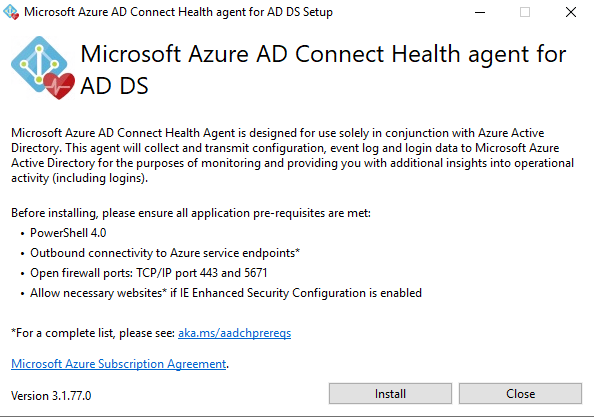This screenshot has height=418, width=594.
Task: Click the disabled maximize window button
Action: (525, 12)
